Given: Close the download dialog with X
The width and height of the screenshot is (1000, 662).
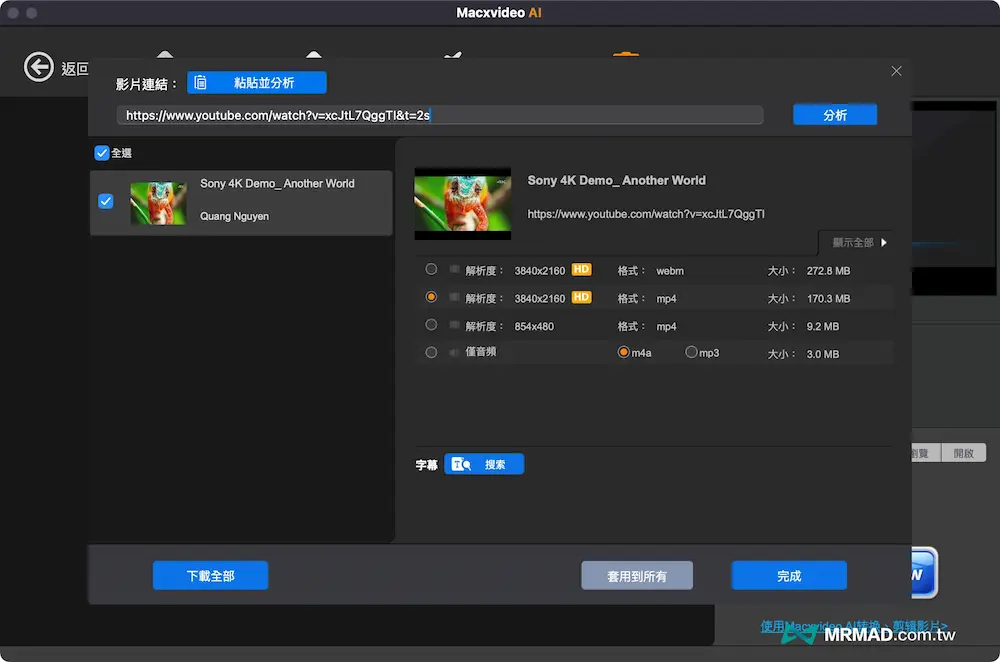Looking at the screenshot, I should tap(896, 71).
